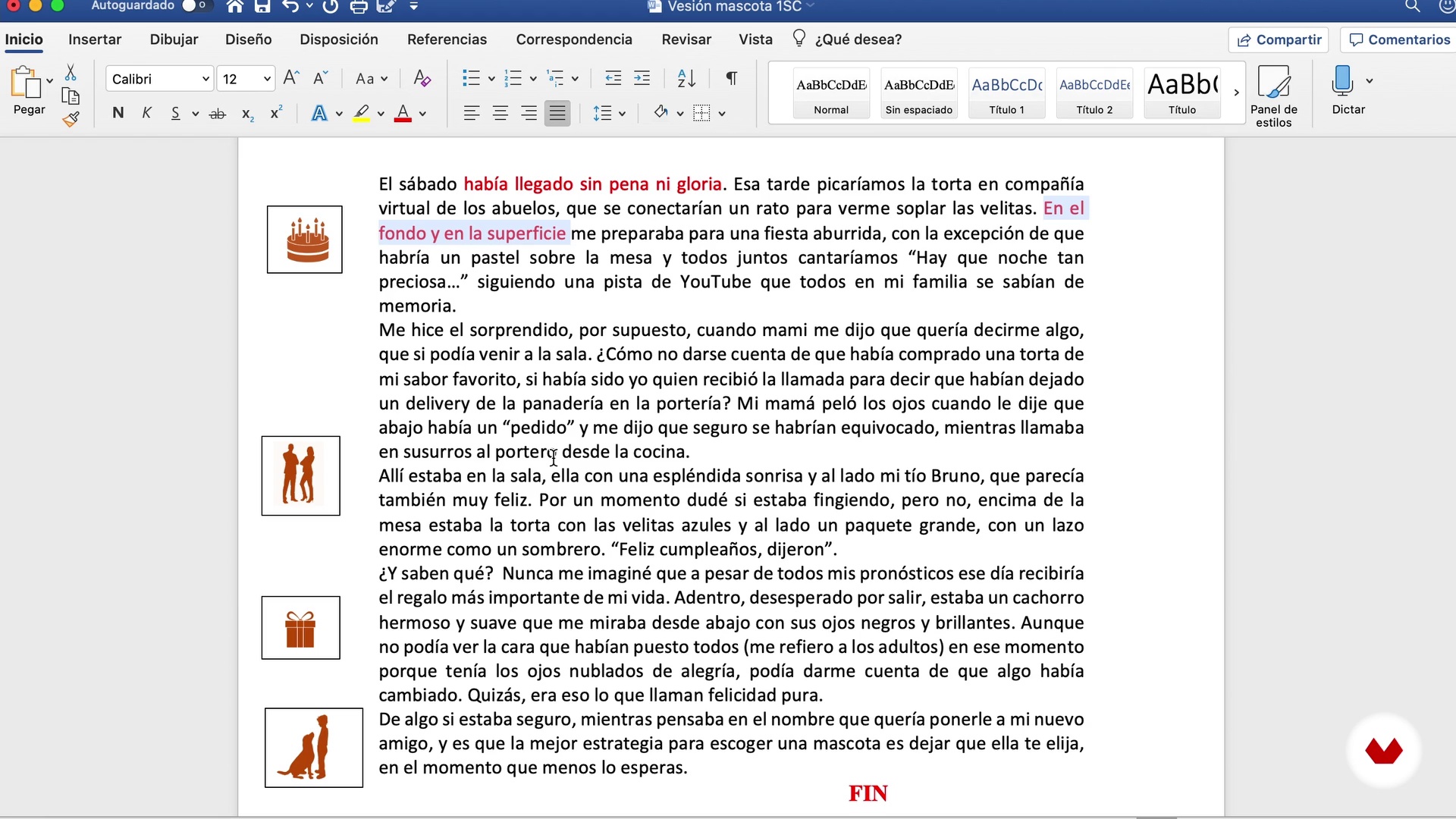This screenshot has width=1456, height=819.
Task: Switch to the Vista tab
Action: [x=755, y=39]
